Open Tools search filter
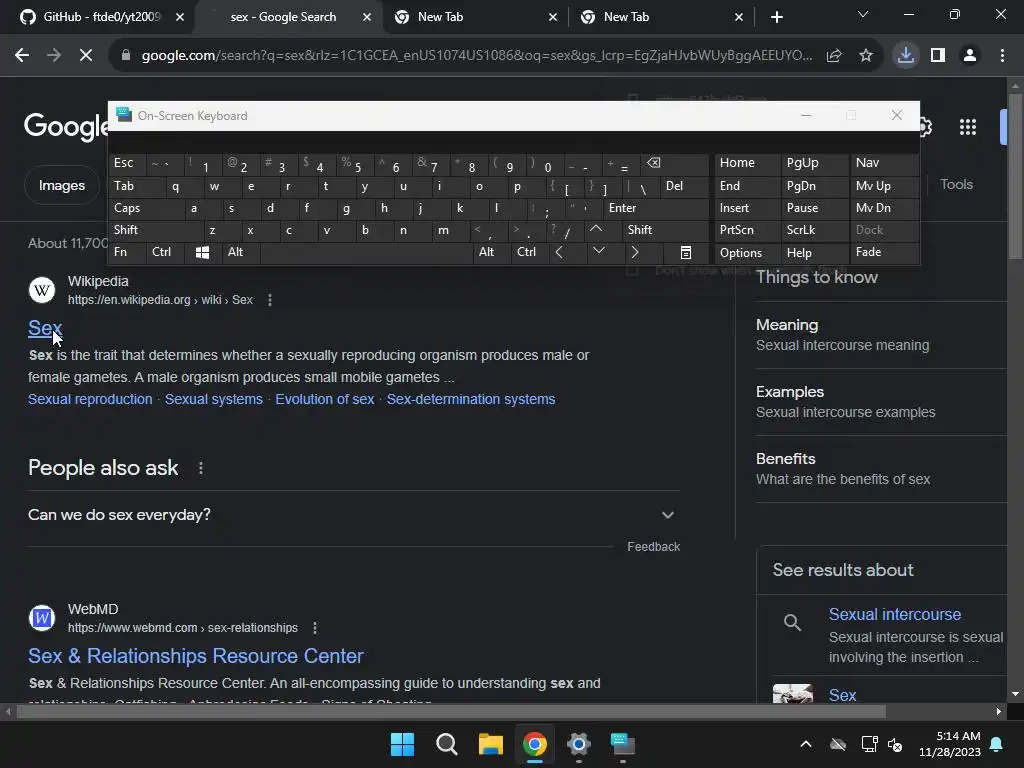The width and height of the screenshot is (1024, 768). [956, 185]
